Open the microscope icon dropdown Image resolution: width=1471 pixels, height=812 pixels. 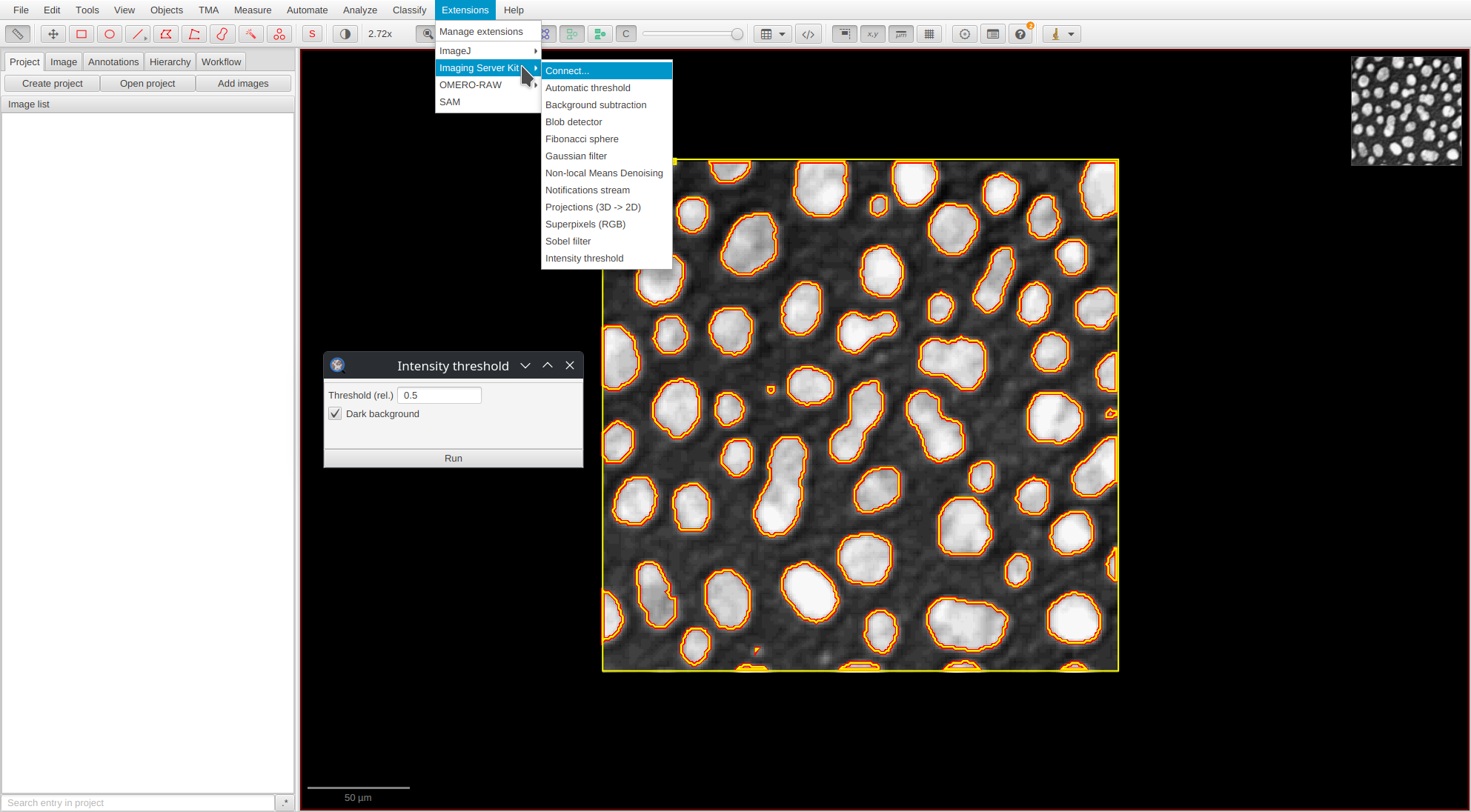[x=1062, y=34]
